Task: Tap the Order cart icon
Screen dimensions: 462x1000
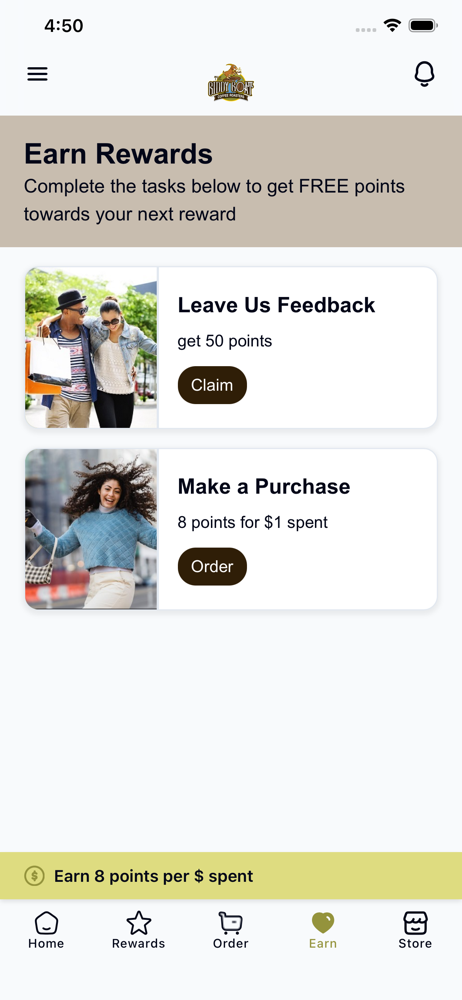Action: [x=230, y=922]
